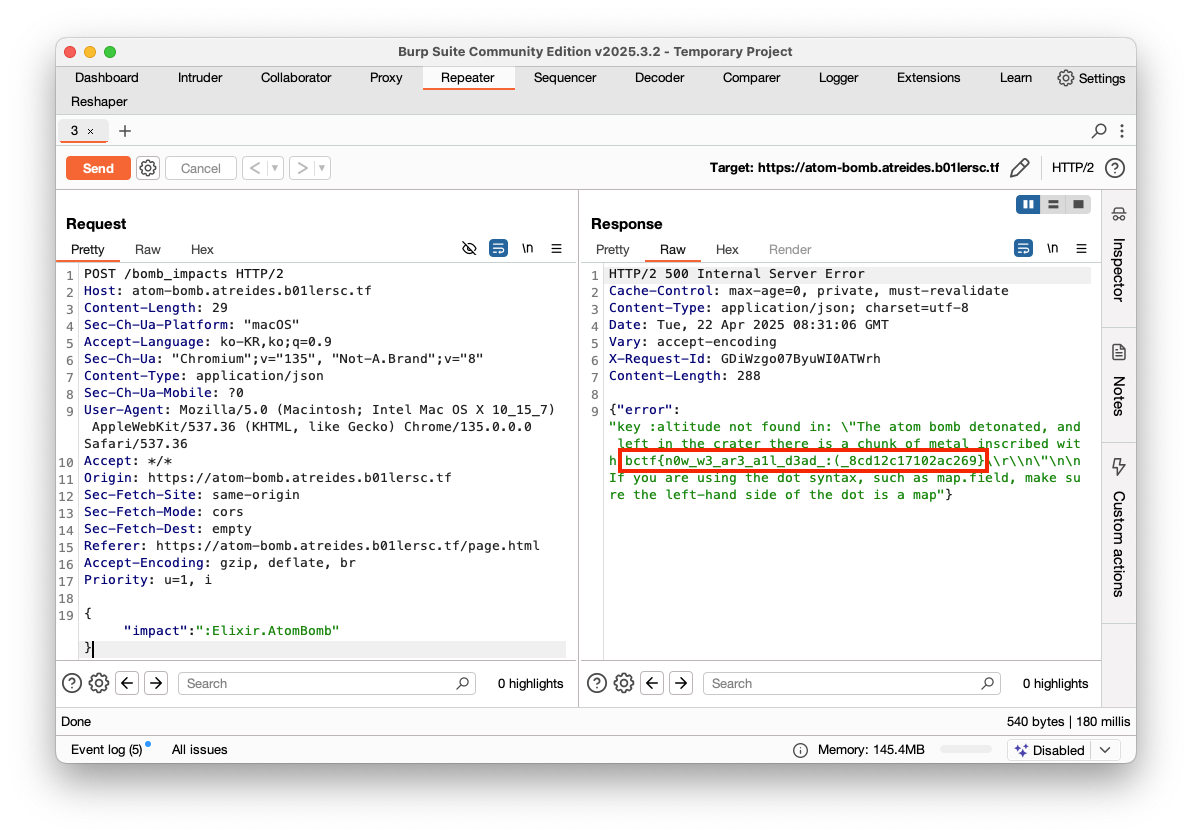Viewport: 1192px width, 837px height.
Task: Click the memory info icon
Action: (x=800, y=750)
